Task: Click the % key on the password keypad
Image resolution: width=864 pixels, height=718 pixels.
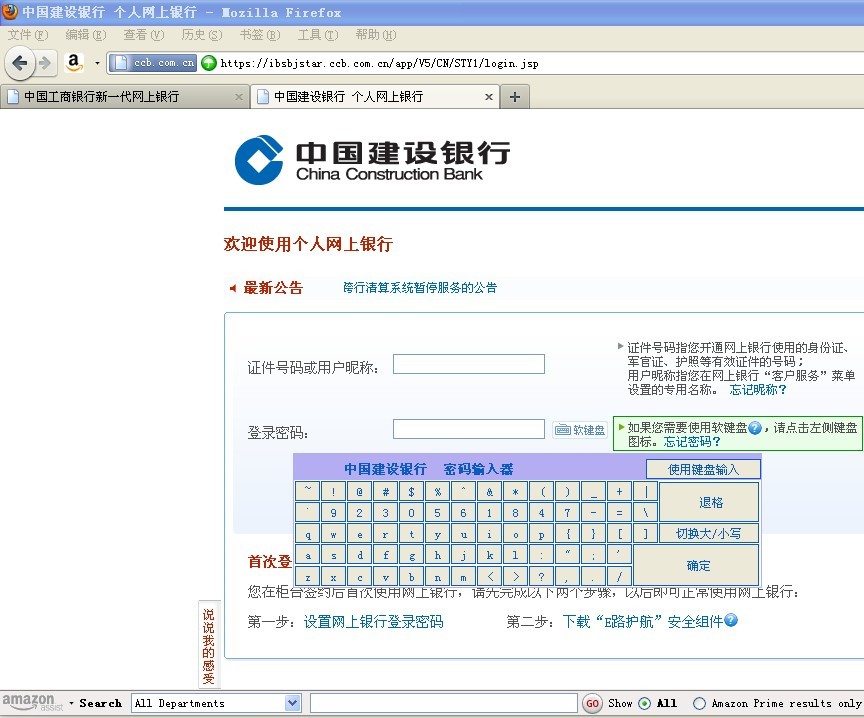Action: [438, 491]
